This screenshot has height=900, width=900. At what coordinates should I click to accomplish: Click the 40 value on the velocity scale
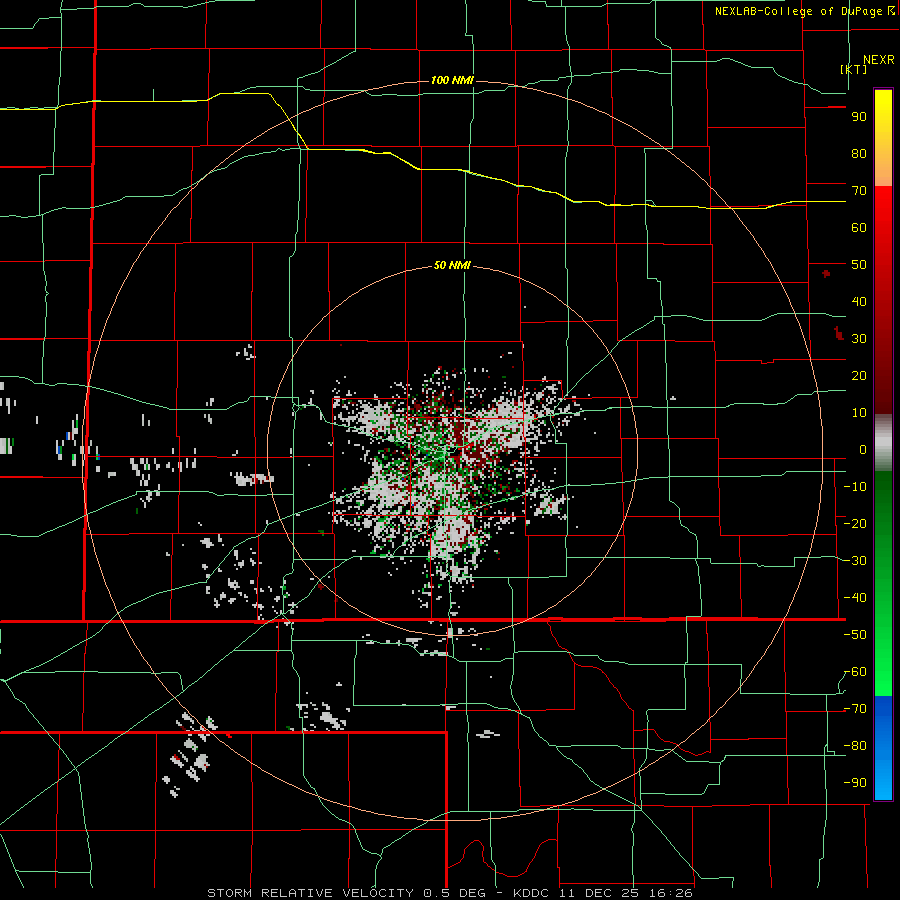click(x=859, y=301)
